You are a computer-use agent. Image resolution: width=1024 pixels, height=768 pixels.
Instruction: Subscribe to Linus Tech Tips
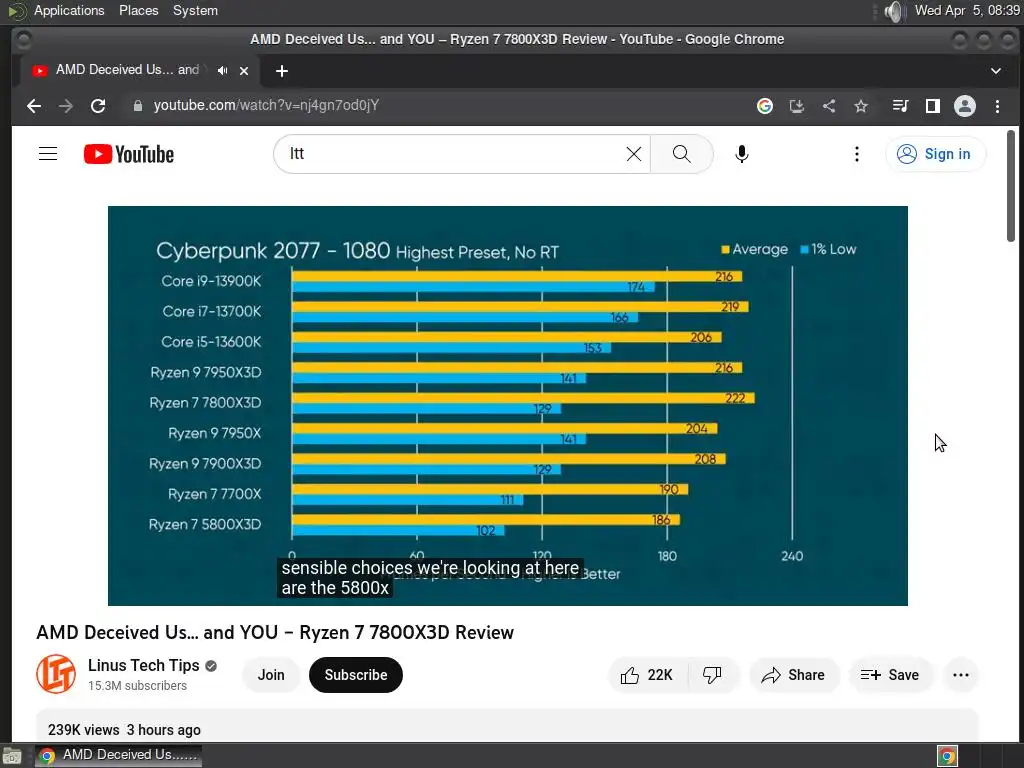tap(355, 675)
